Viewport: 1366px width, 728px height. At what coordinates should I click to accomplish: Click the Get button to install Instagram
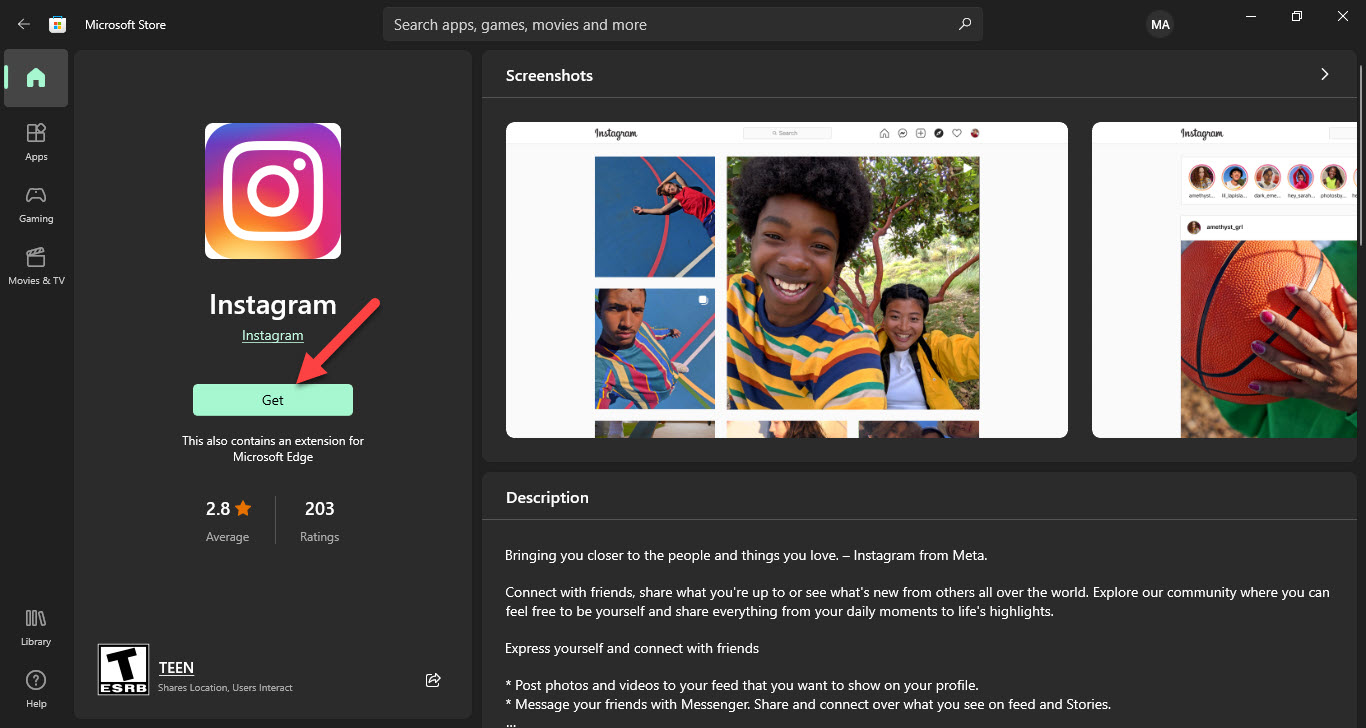(273, 400)
